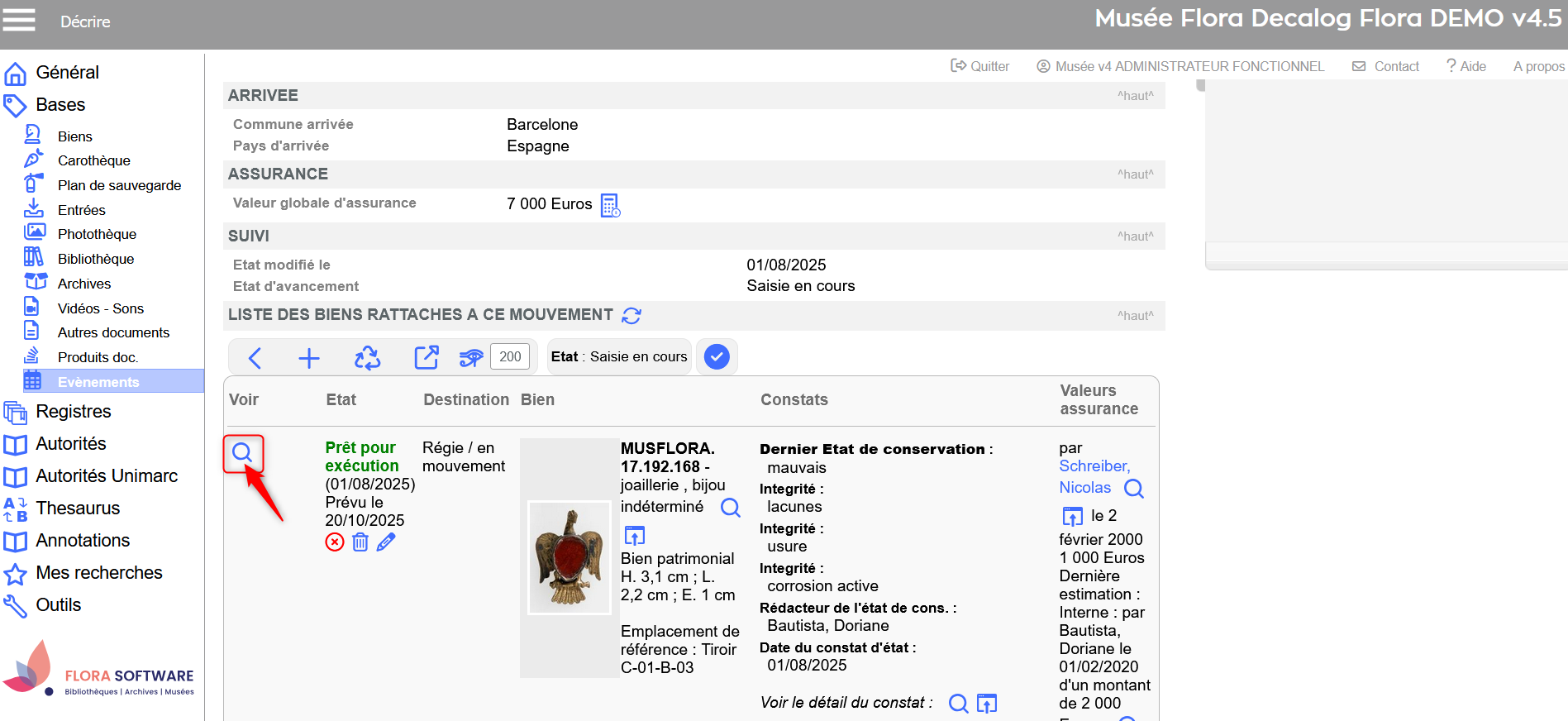Click the recycle arrows icon in list toolbar

pyautogui.click(x=367, y=358)
